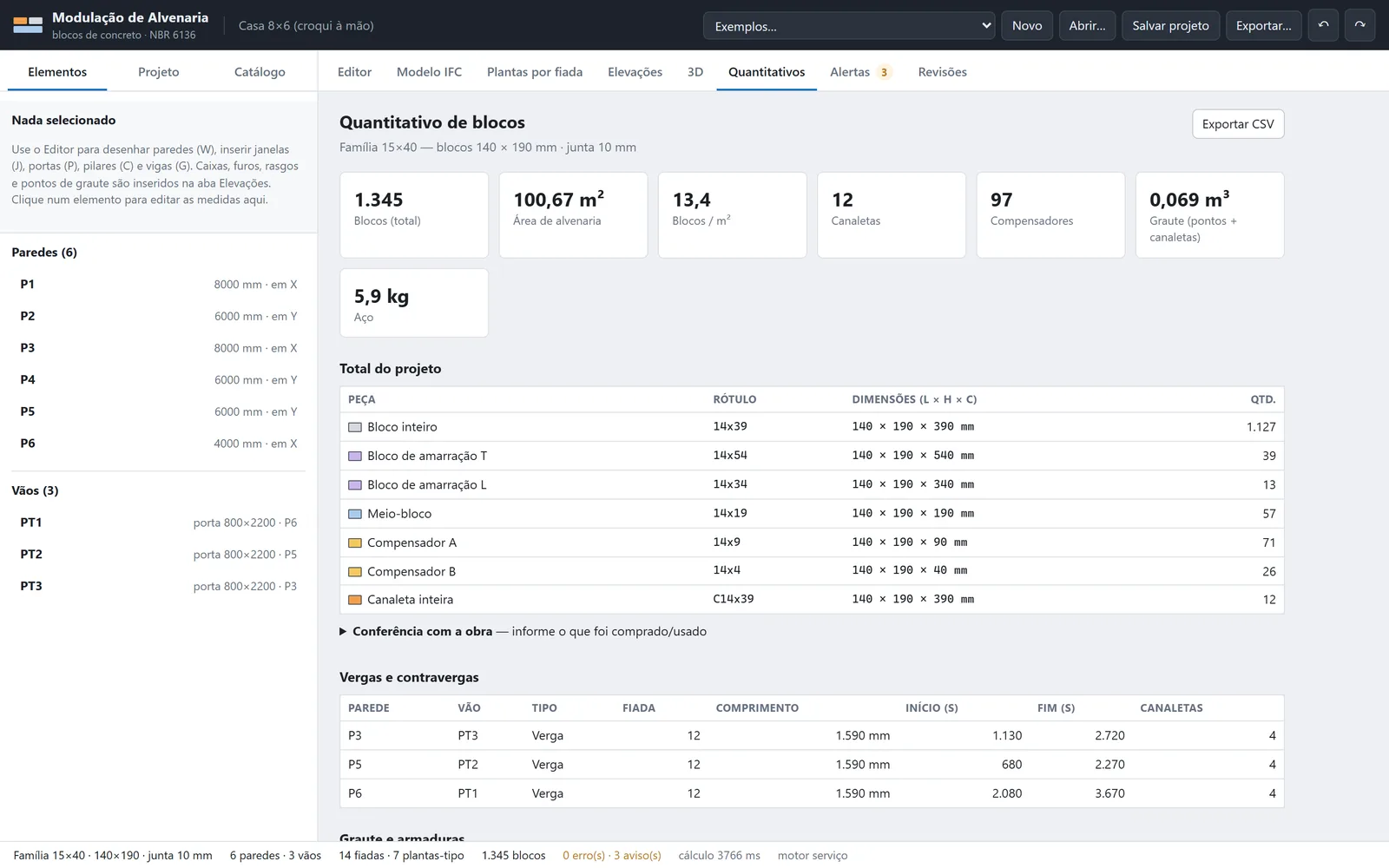This screenshot has width=1389, height=868.
Task: Click the redo arrow icon
Action: 1360,25
